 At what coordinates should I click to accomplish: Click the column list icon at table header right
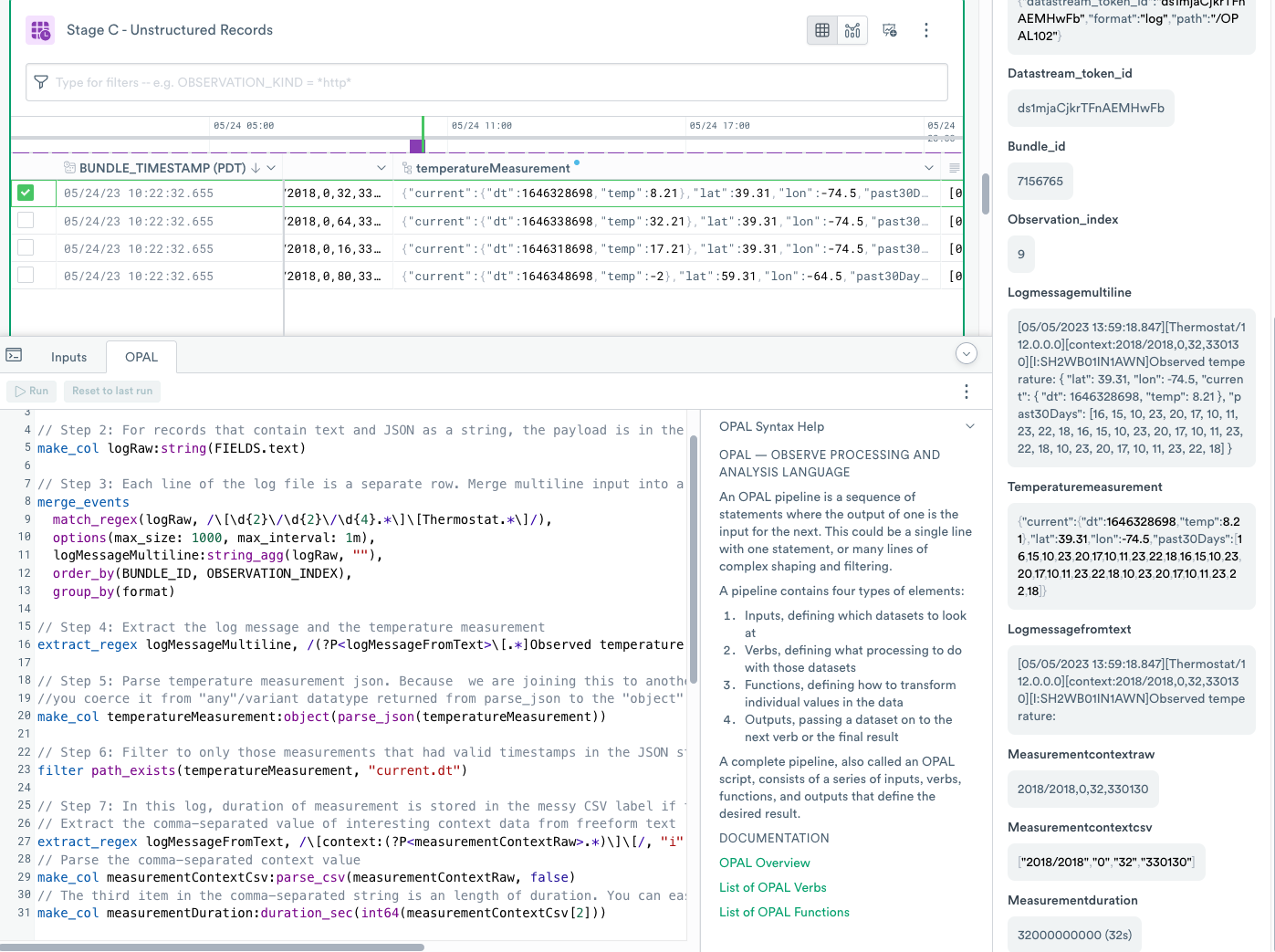click(954, 168)
